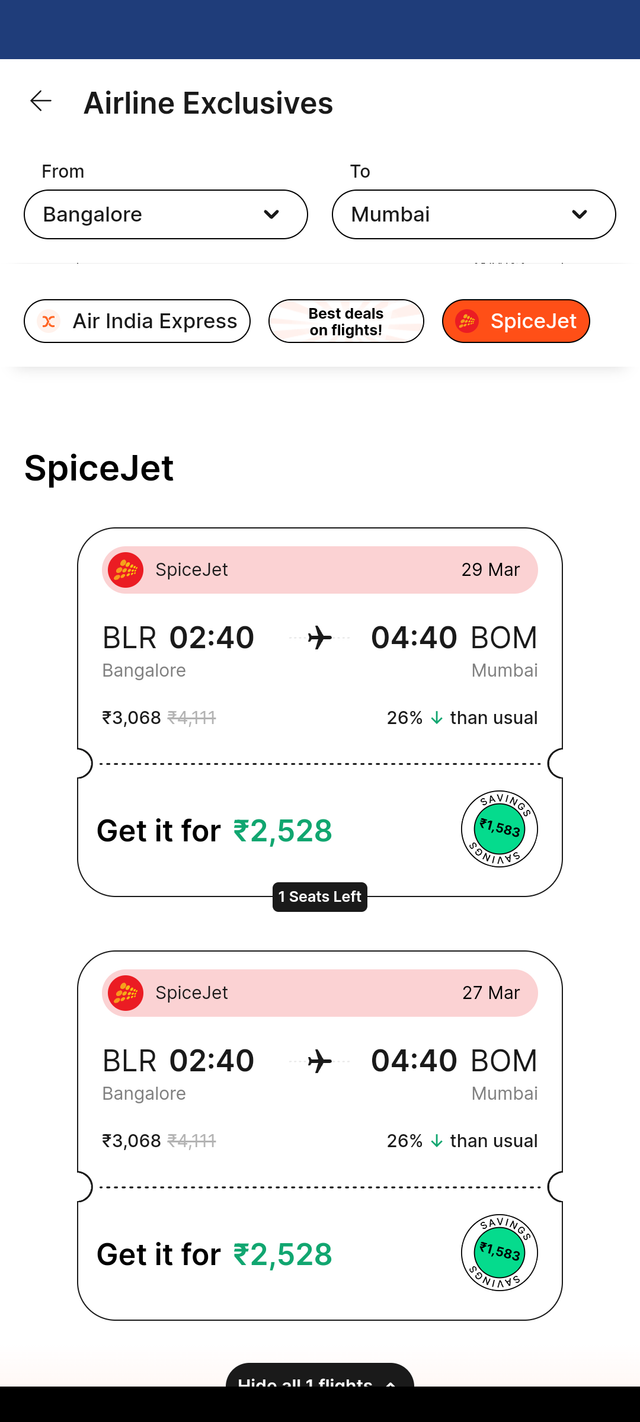Click Air India Express logo icon

[48, 321]
